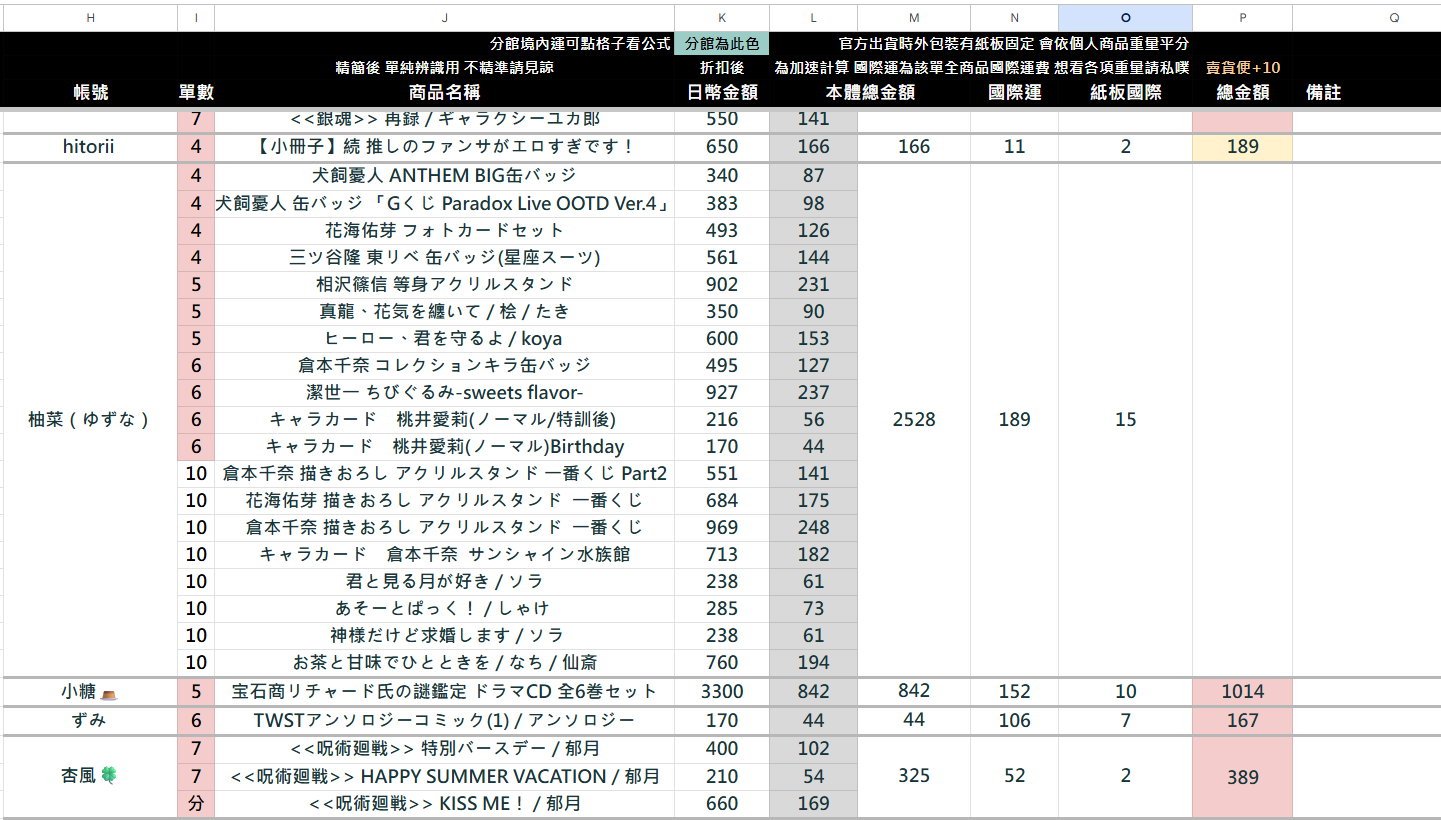Click yen amount 3300
Image resolution: width=1441 pixels, height=820 pixels.
(x=722, y=691)
